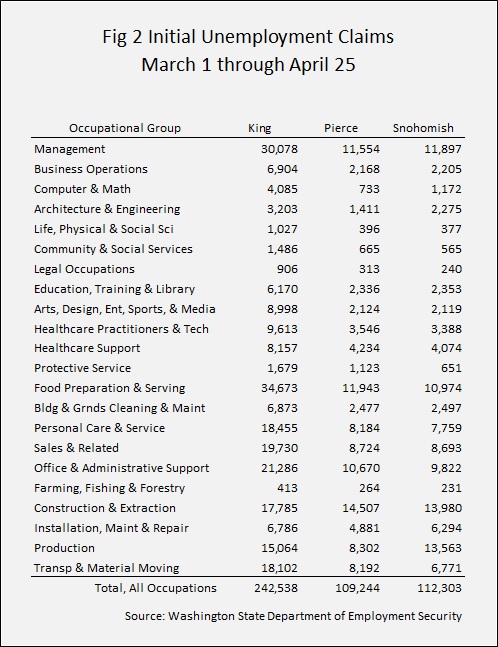
Task: Select the Snohomish column header
Action: pos(423,128)
